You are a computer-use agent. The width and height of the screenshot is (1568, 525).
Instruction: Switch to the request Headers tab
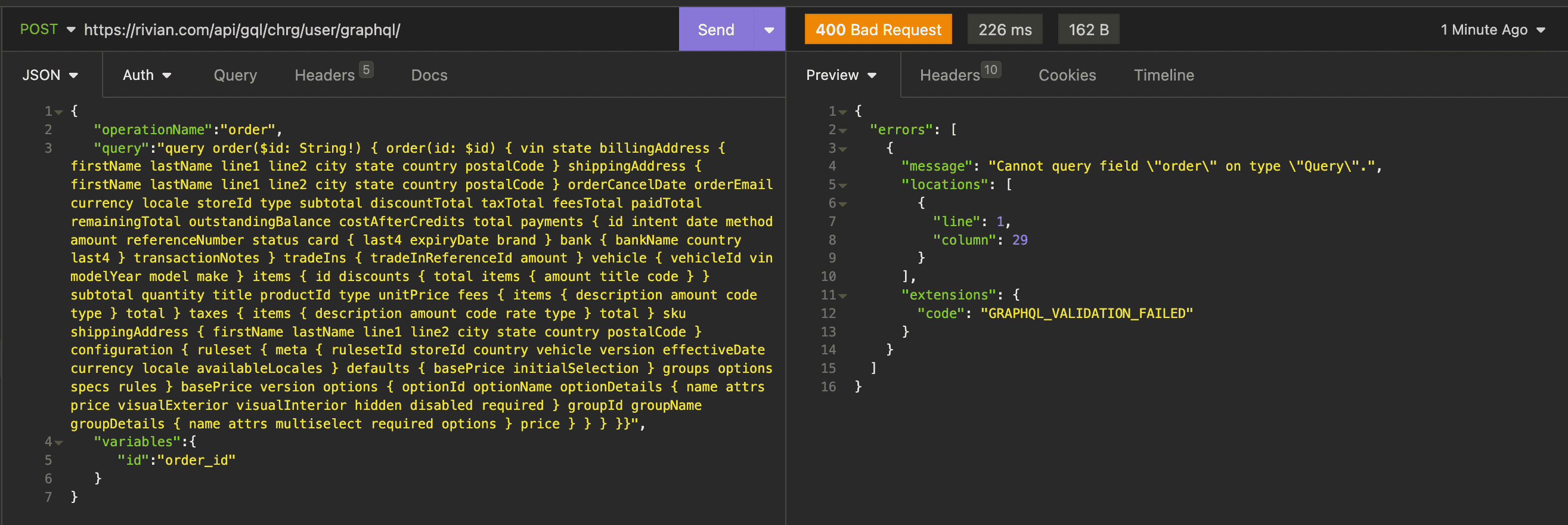point(333,75)
